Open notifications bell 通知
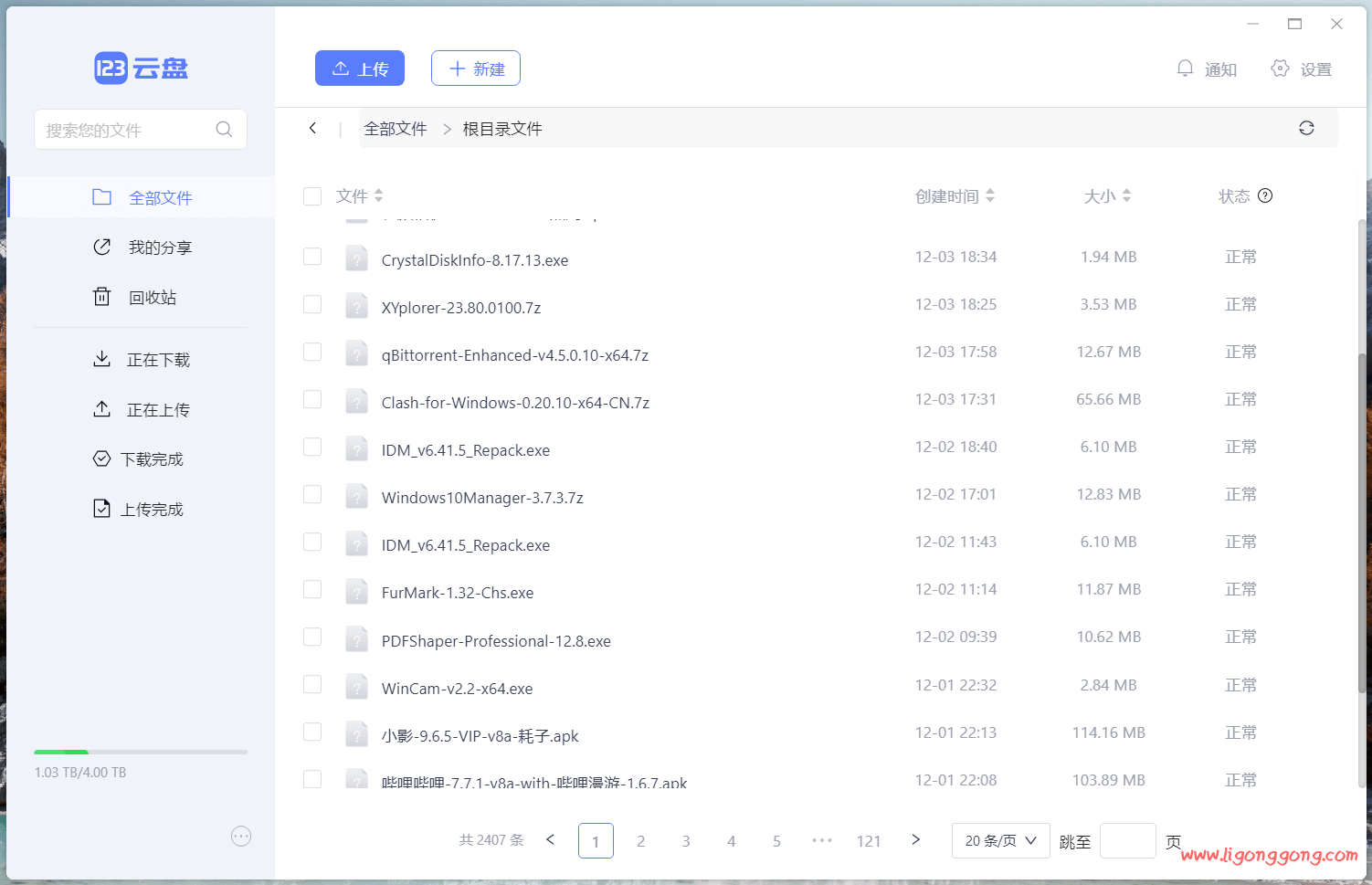The height and width of the screenshot is (885, 1372). (x=1207, y=68)
